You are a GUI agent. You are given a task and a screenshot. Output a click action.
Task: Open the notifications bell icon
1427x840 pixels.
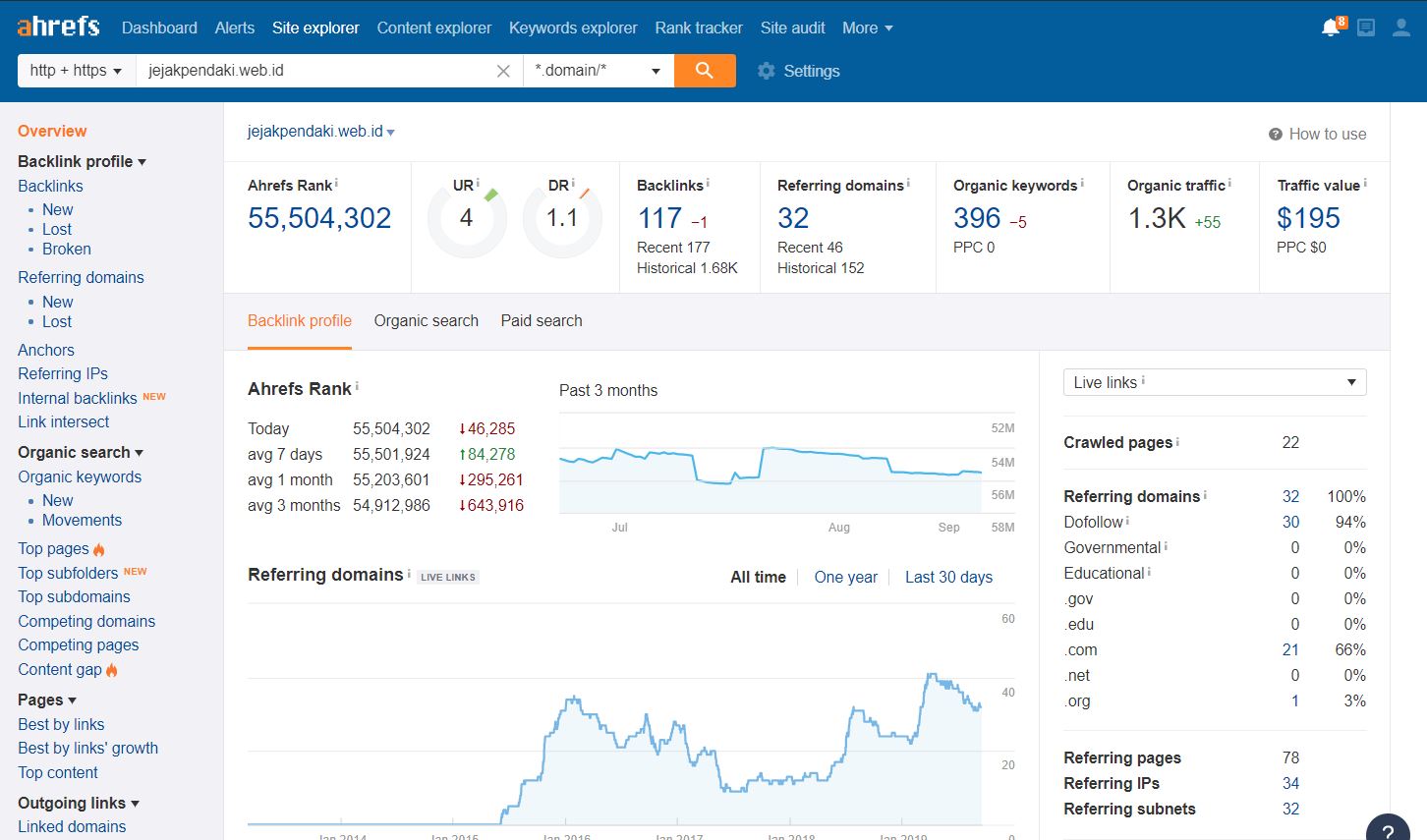click(x=1332, y=27)
